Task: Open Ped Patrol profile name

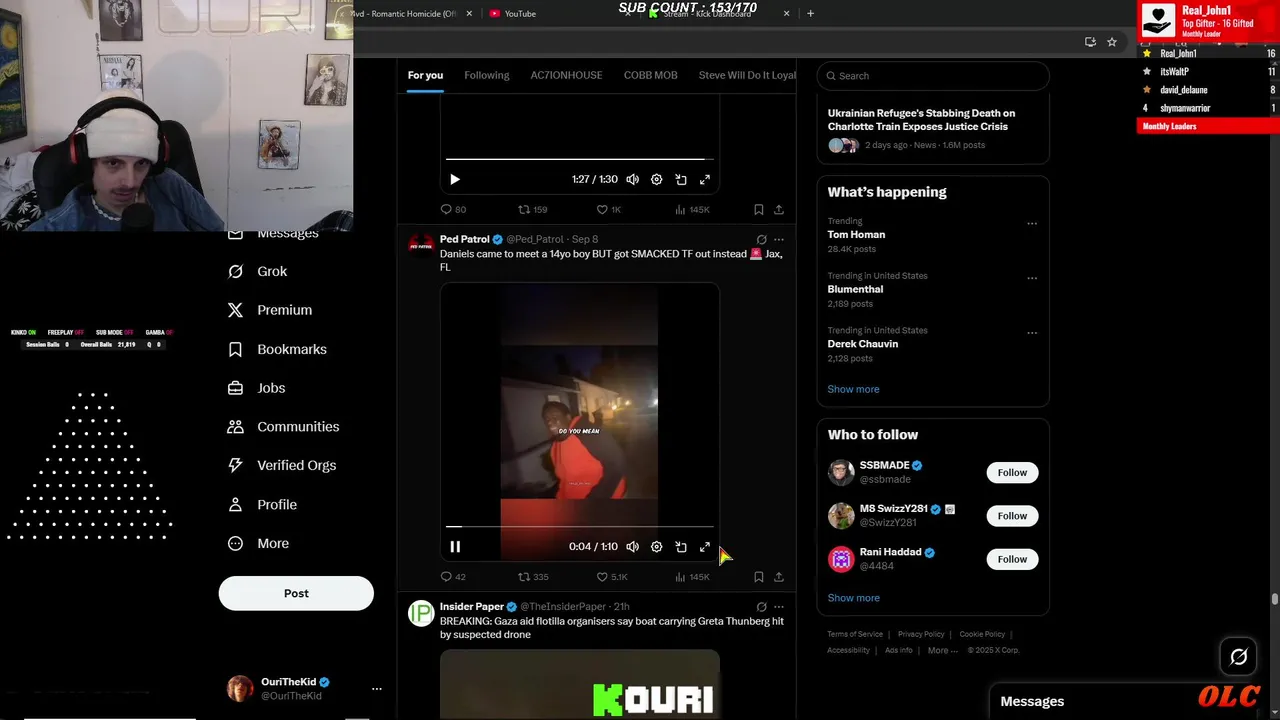Action: click(x=465, y=239)
